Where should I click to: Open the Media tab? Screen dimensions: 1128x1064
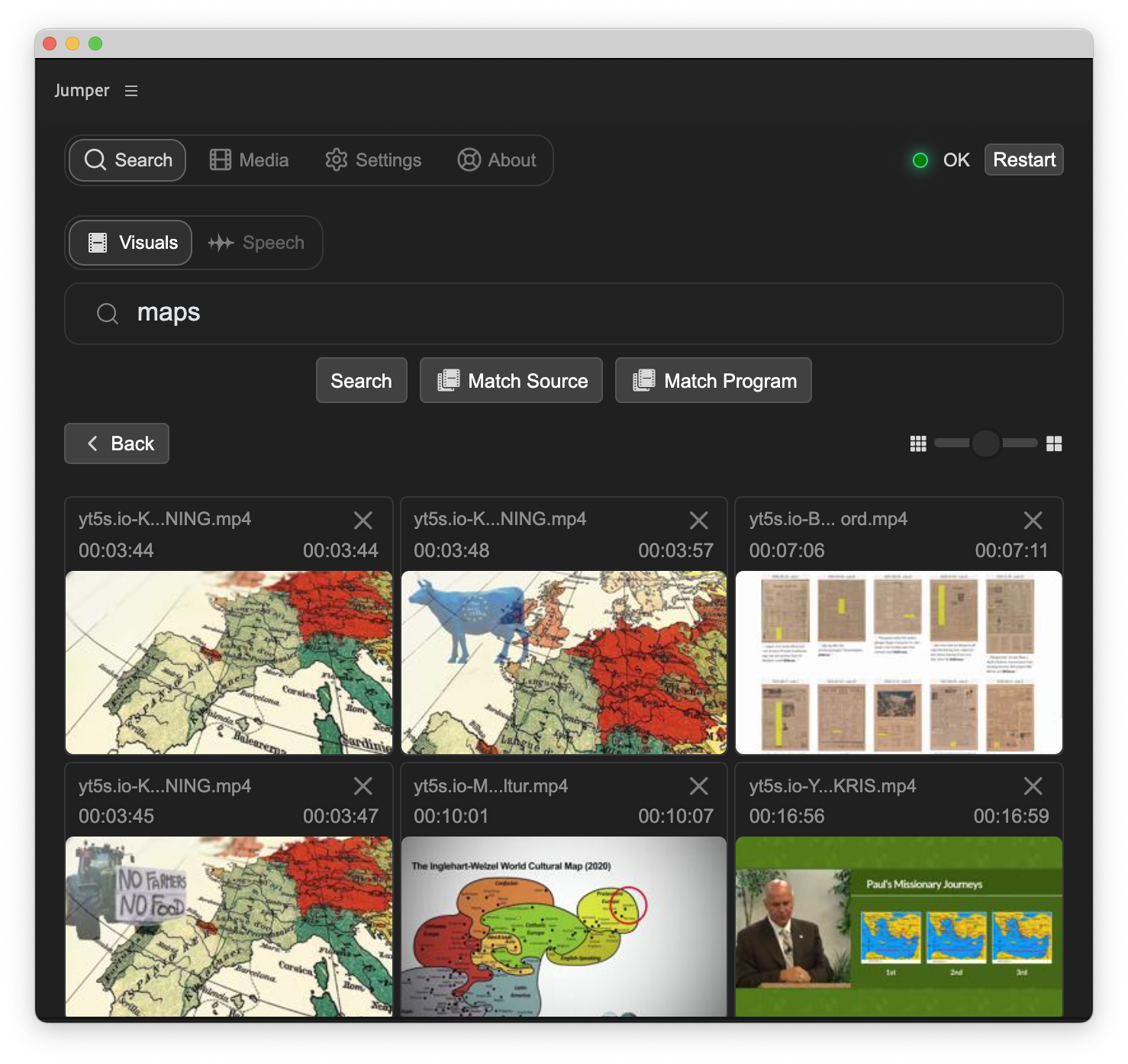(x=249, y=160)
